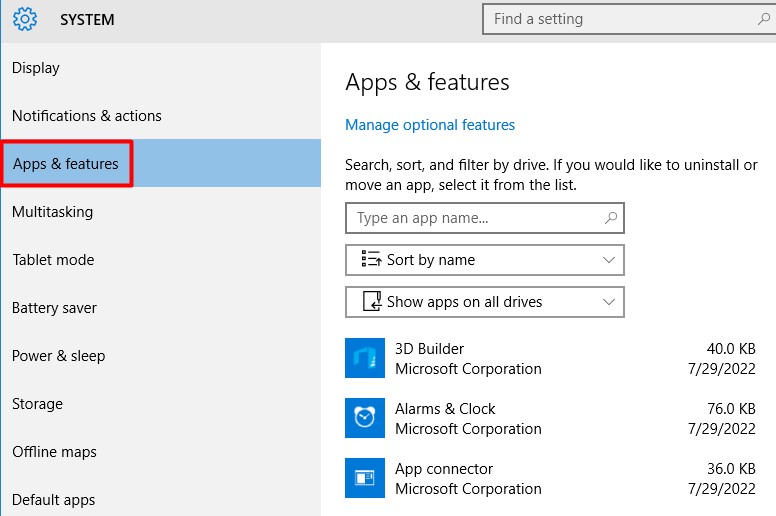Go to Multitasking settings
The width and height of the screenshot is (776, 516).
tap(52, 212)
